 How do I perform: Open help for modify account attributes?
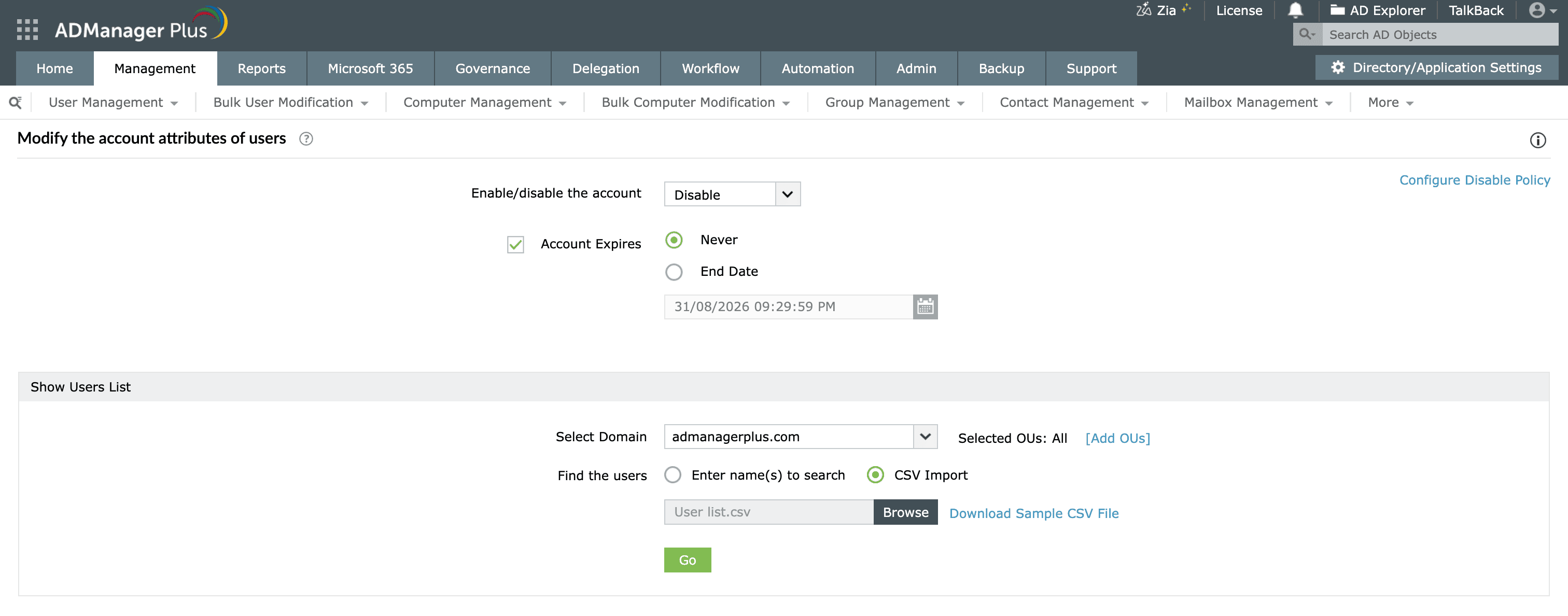[306, 139]
